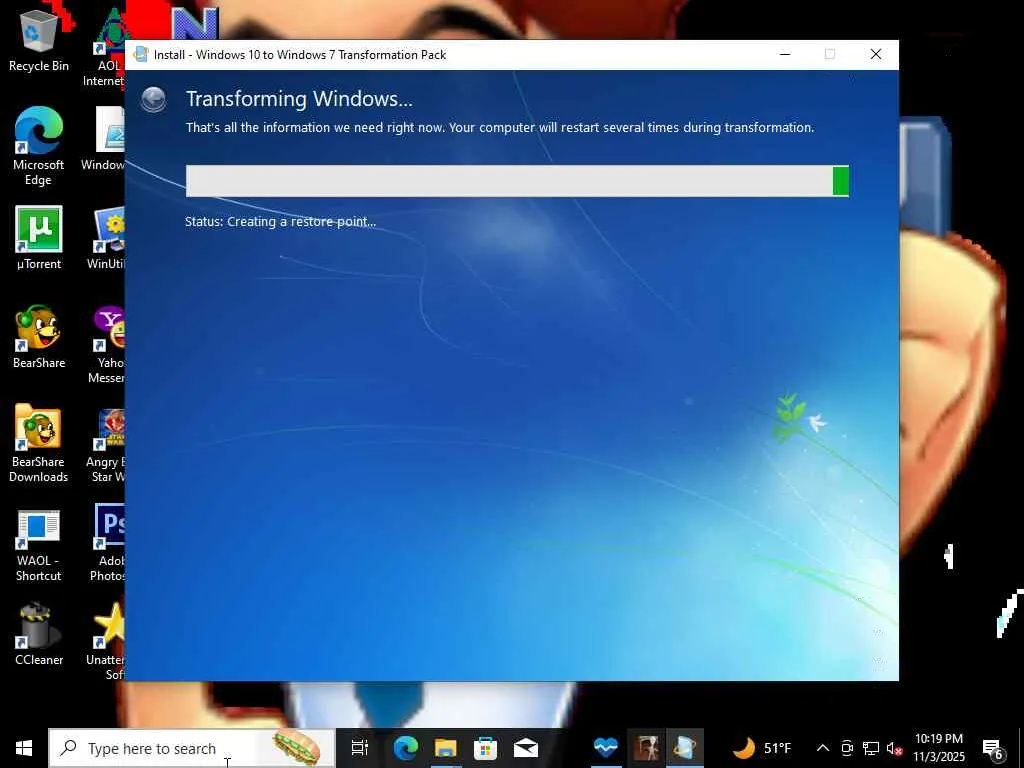Click the installer title bar icon

140,55
